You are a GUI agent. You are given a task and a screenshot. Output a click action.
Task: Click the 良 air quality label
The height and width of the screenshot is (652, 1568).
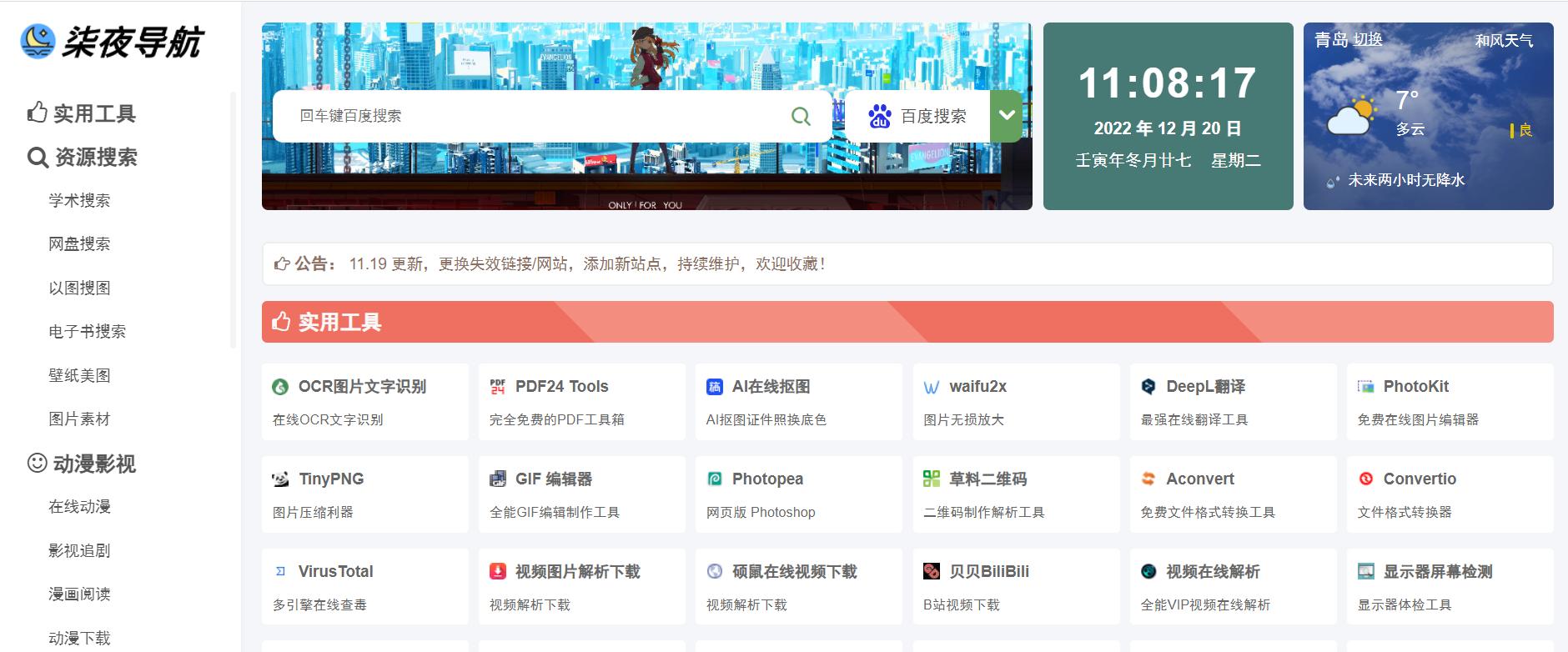tap(1525, 130)
